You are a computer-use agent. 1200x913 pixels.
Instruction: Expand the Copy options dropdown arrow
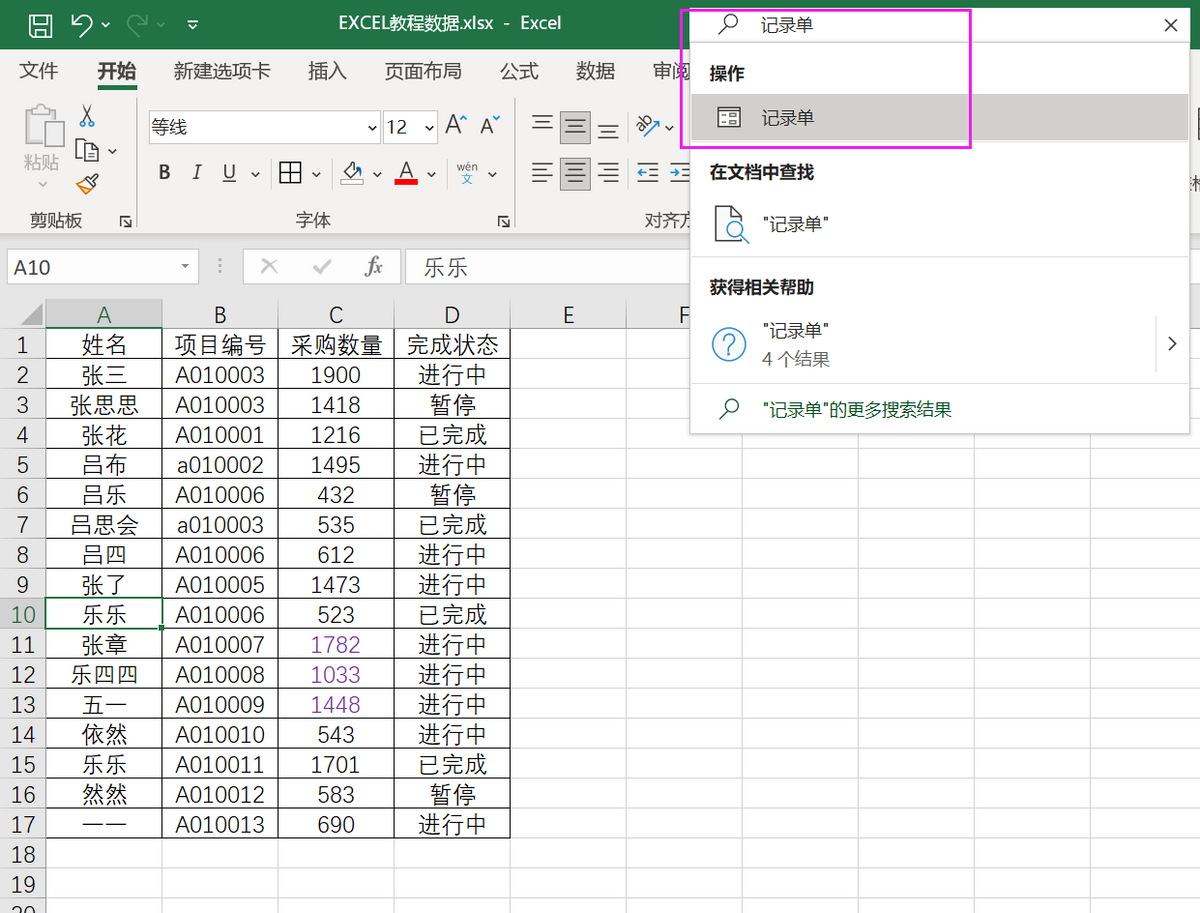point(112,150)
